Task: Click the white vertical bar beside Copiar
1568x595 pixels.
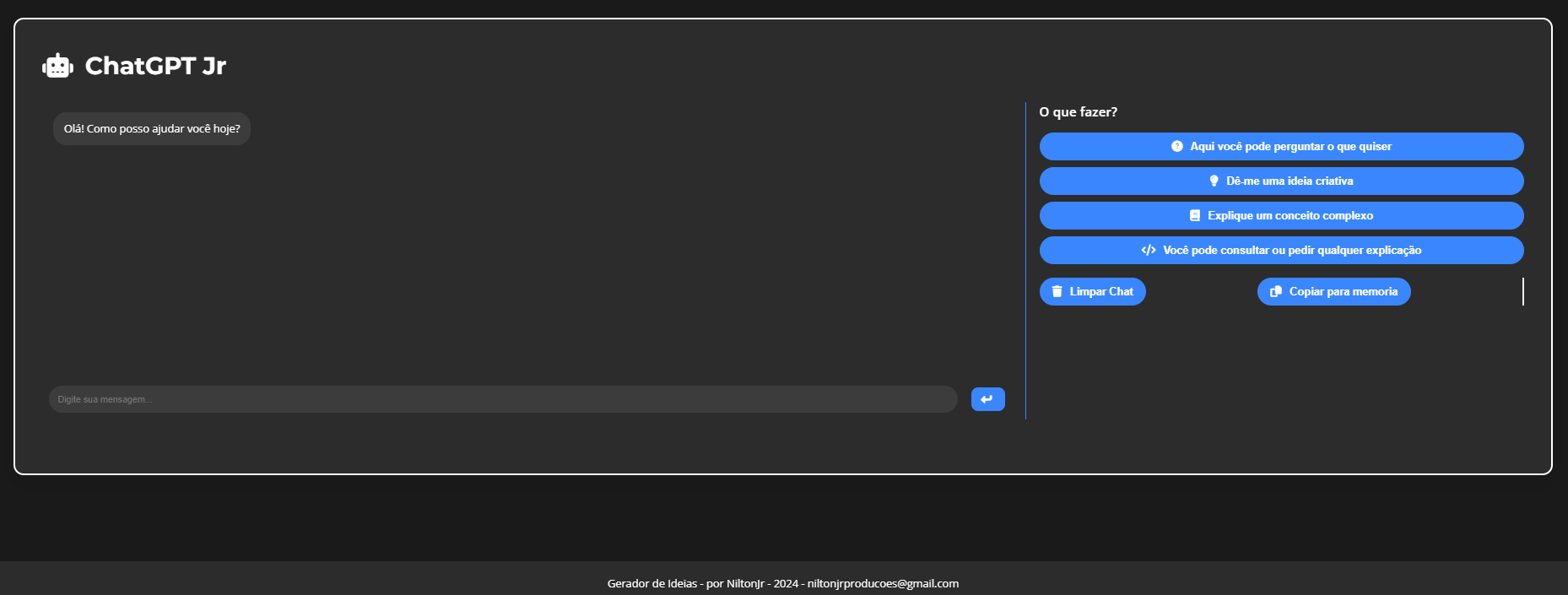Action: 1522,291
